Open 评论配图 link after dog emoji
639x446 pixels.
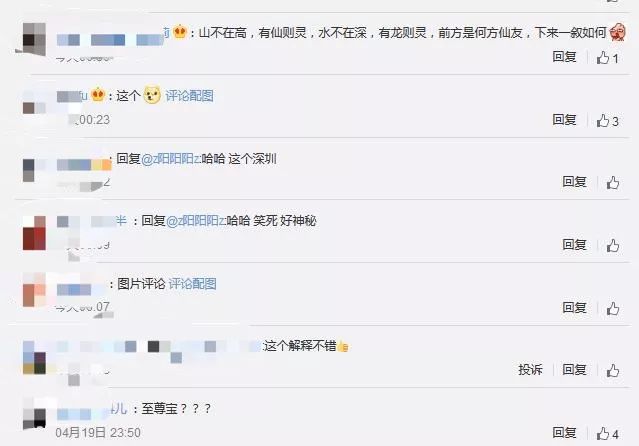(189, 96)
